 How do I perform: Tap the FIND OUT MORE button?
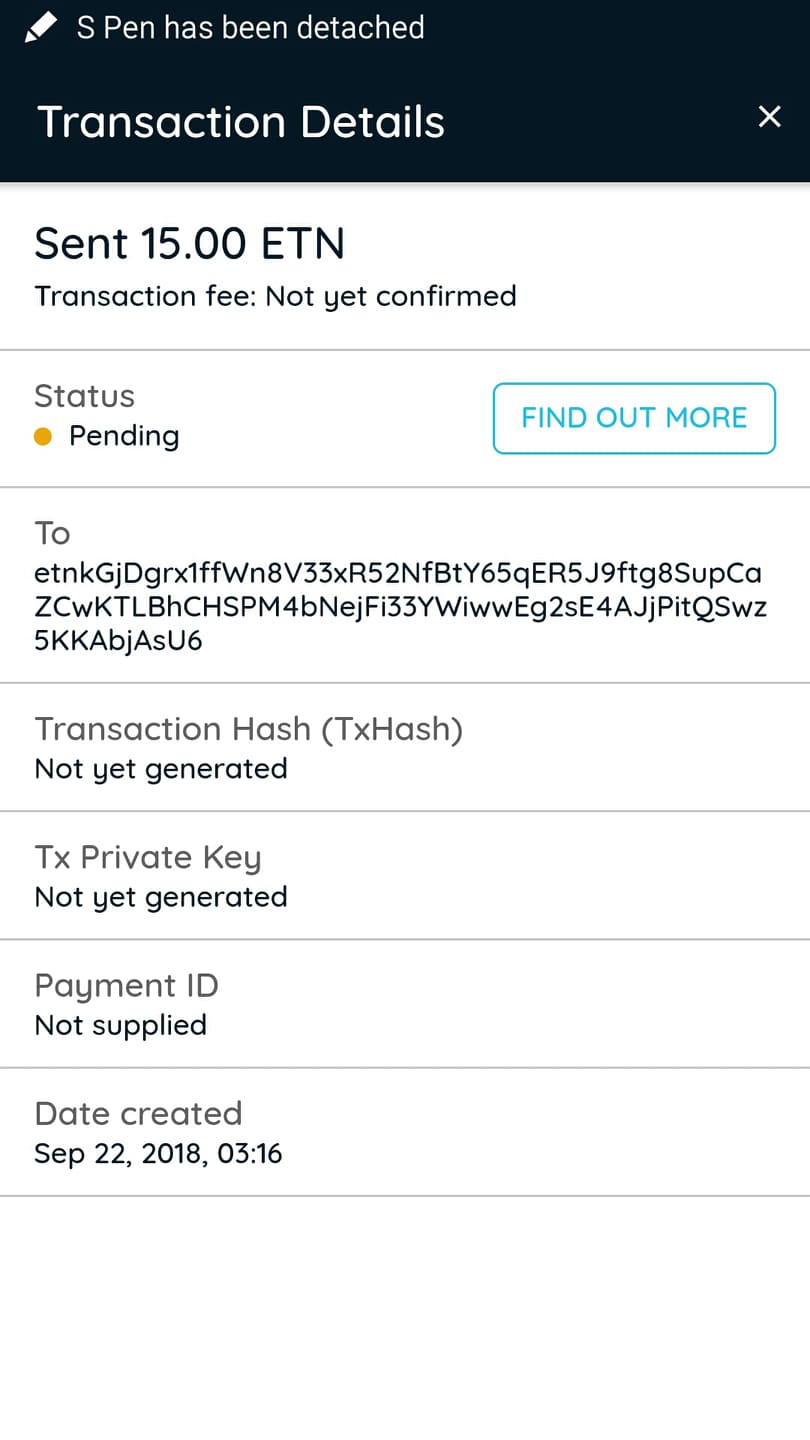coord(634,418)
